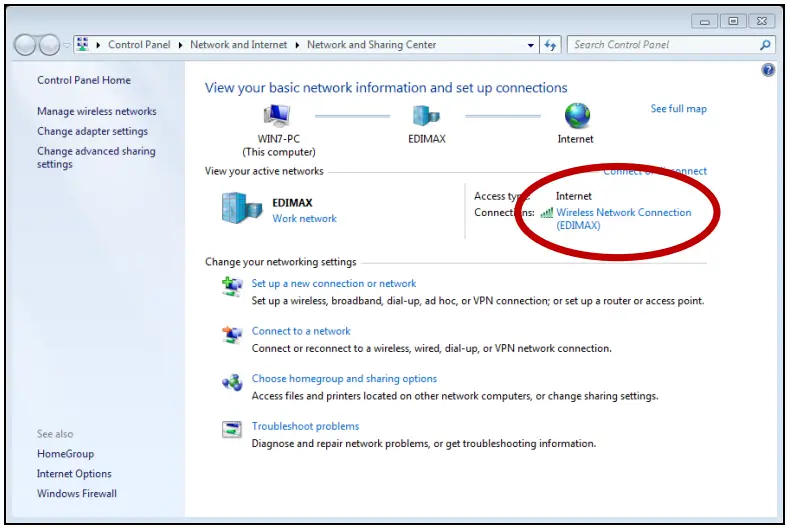Select Control Panel breadcrumb
The width and height of the screenshot is (789, 528).
coord(139,45)
